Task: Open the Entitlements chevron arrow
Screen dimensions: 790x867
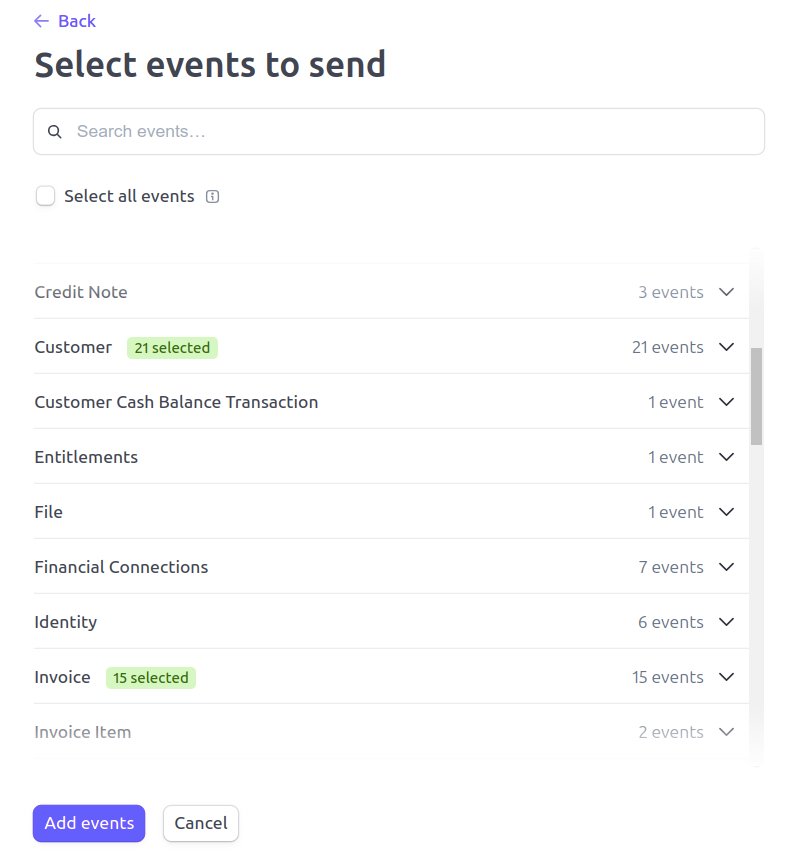Action: [727, 458]
